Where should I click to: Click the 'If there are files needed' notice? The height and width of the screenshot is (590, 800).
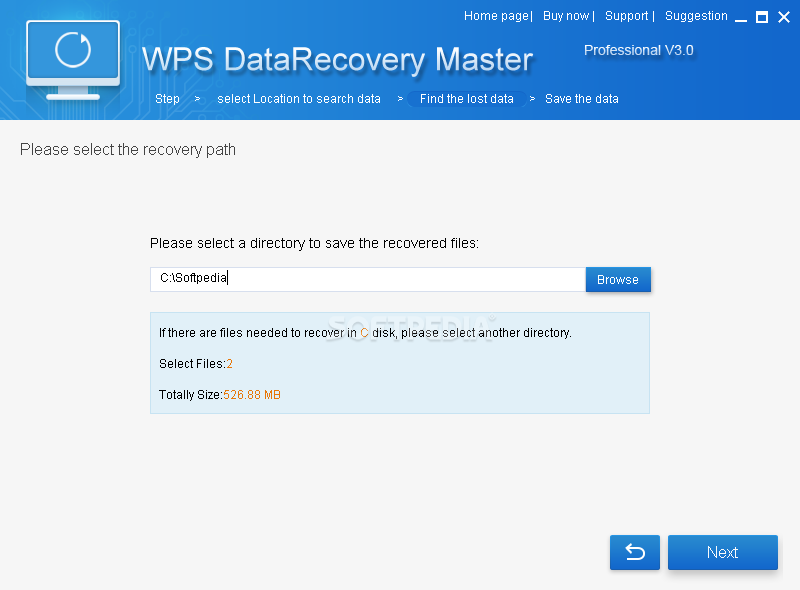pos(365,333)
